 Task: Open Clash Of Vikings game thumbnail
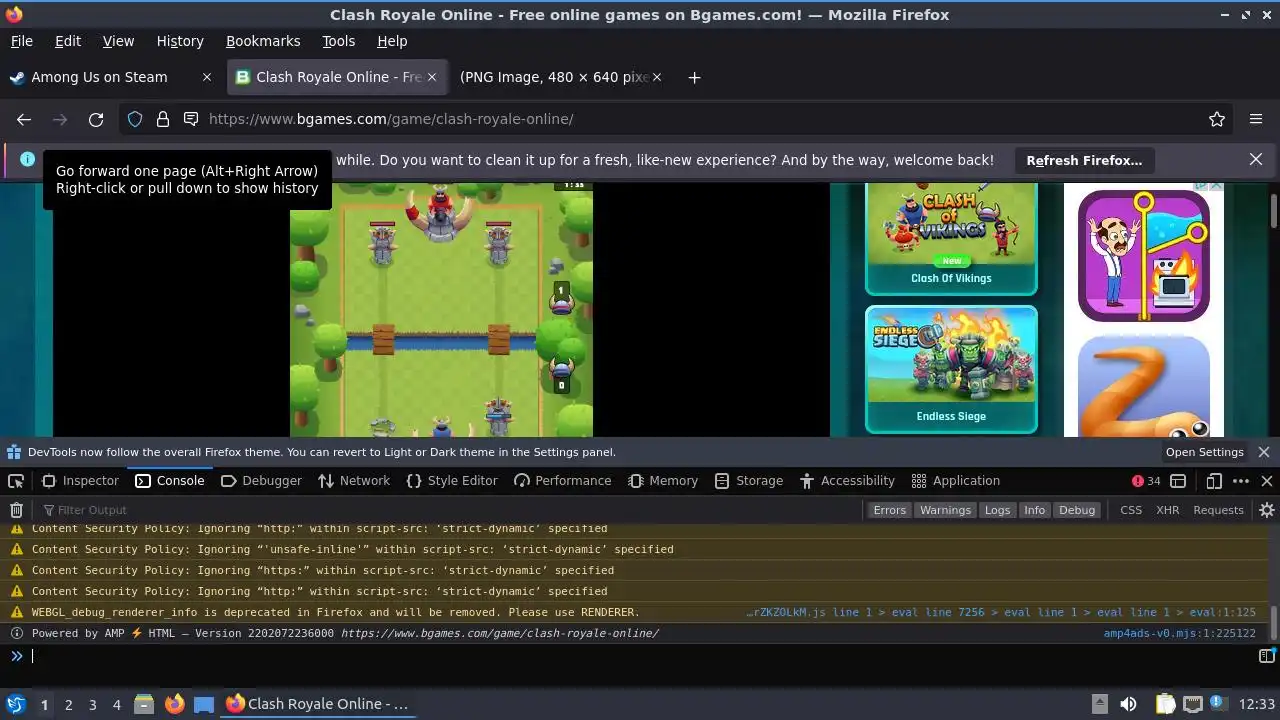tap(951, 239)
